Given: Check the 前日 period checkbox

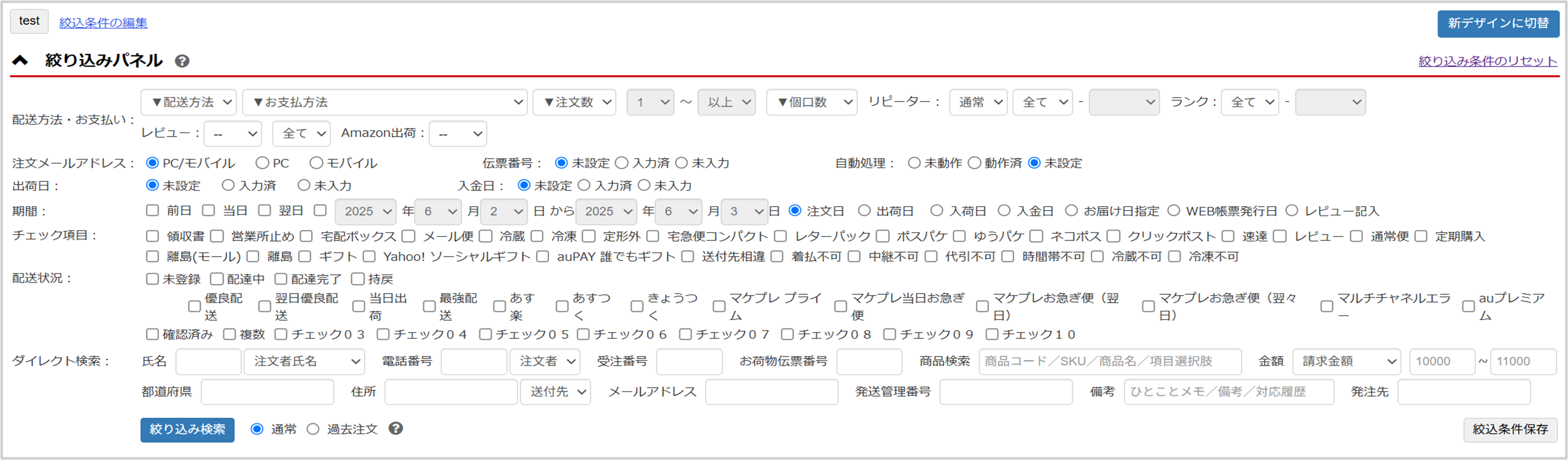Looking at the screenshot, I should coord(152,211).
